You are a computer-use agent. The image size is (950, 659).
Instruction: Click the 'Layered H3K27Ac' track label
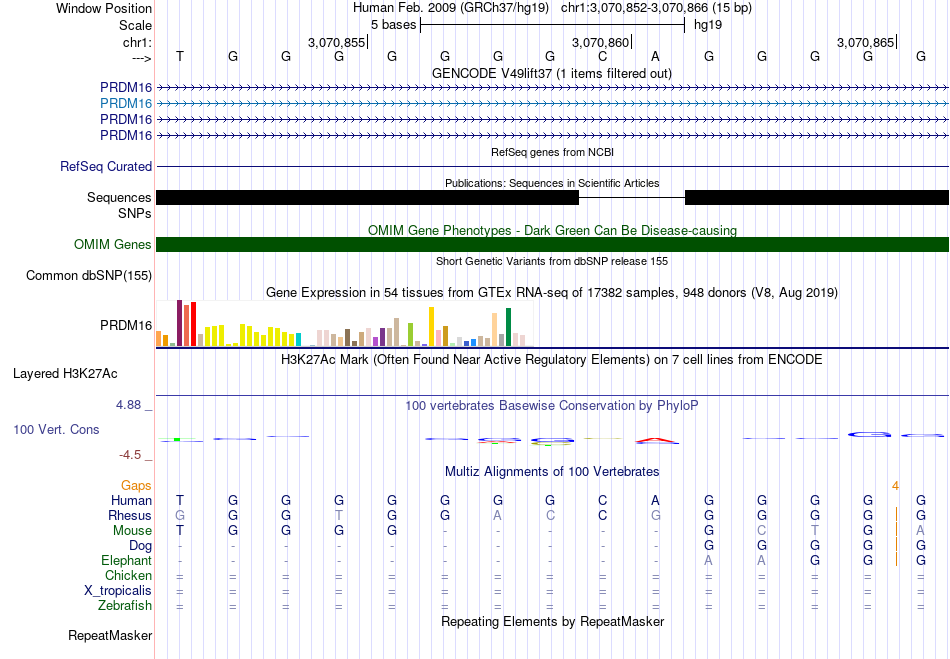[x=65, y=374]
